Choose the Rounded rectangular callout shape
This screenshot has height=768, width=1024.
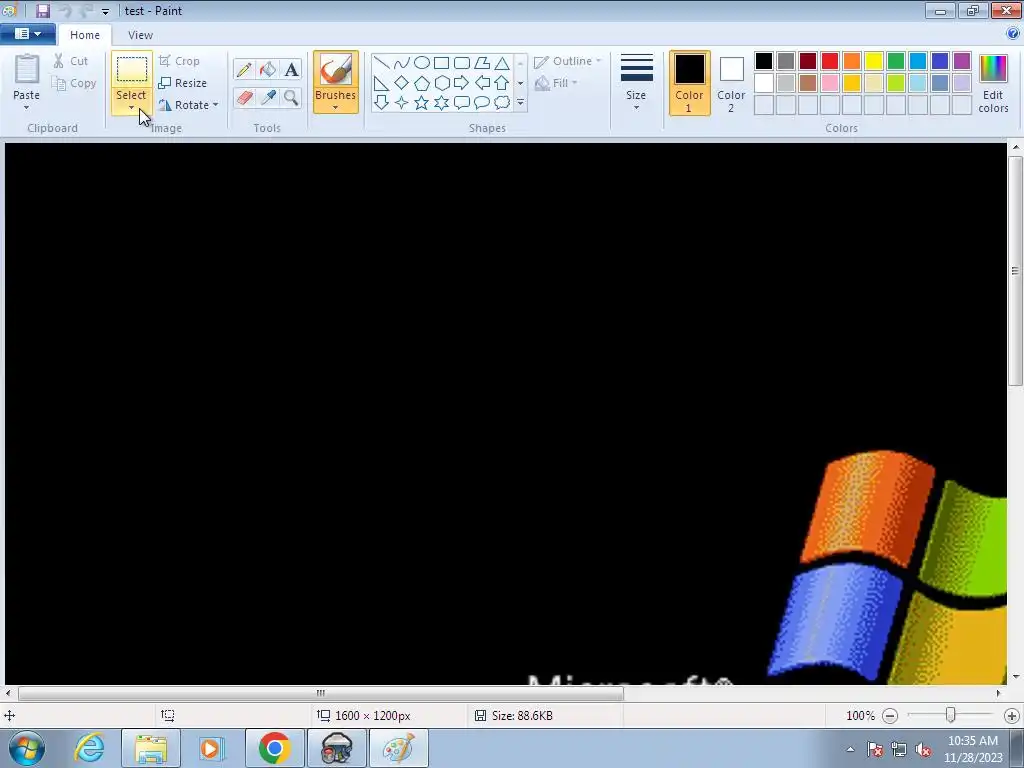(462, 103)
